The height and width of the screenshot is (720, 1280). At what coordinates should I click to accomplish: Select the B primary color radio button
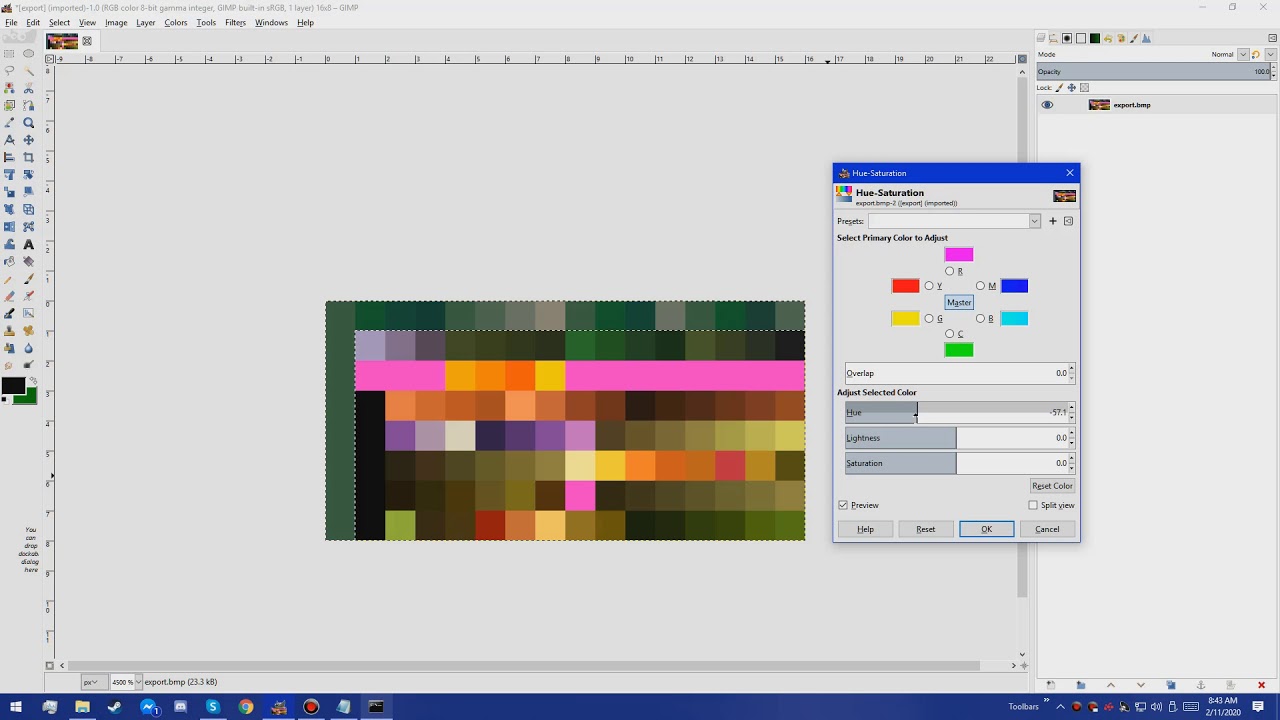tap(980, 318)
